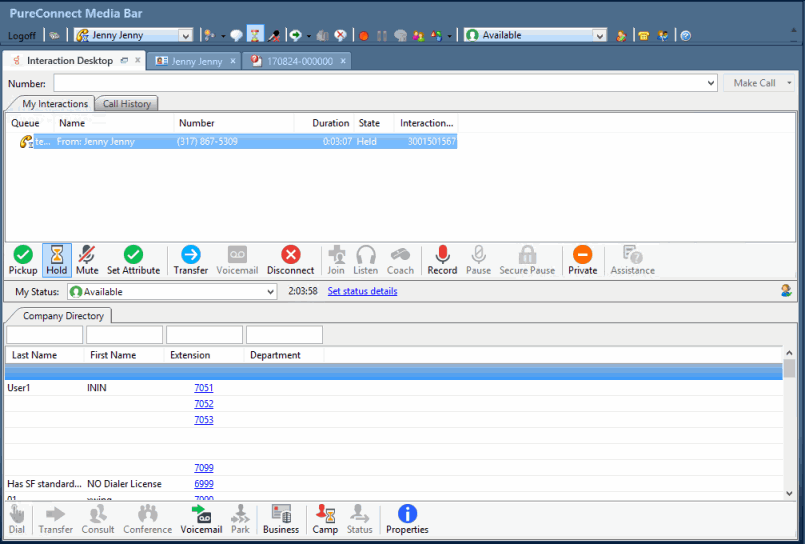Open Properties in the directory toolbar
Image resolution: width=805 pixels, height=544 pixels.
[x=407, y=519]
